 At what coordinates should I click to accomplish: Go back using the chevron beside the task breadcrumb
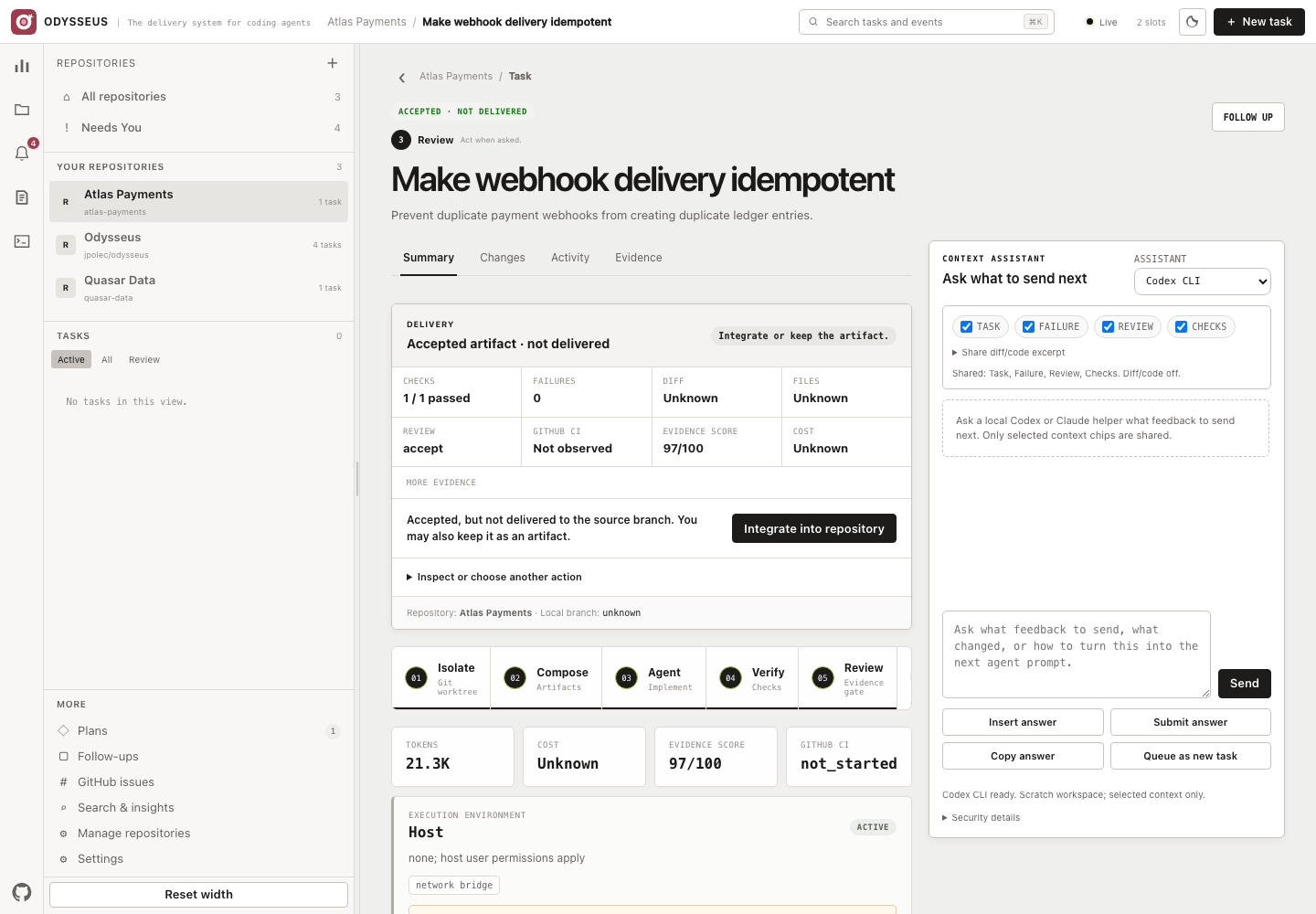(402, 78)
